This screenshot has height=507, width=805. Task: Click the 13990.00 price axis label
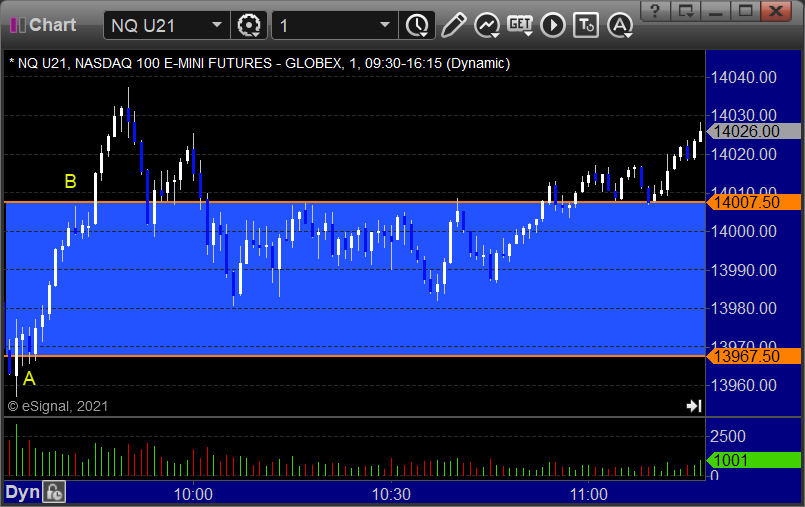[743, 270]
